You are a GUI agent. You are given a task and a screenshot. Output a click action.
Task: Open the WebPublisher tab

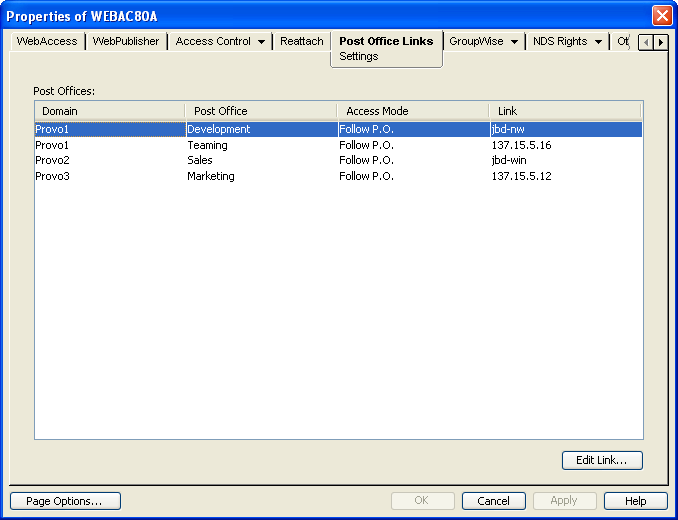[126, 41]
